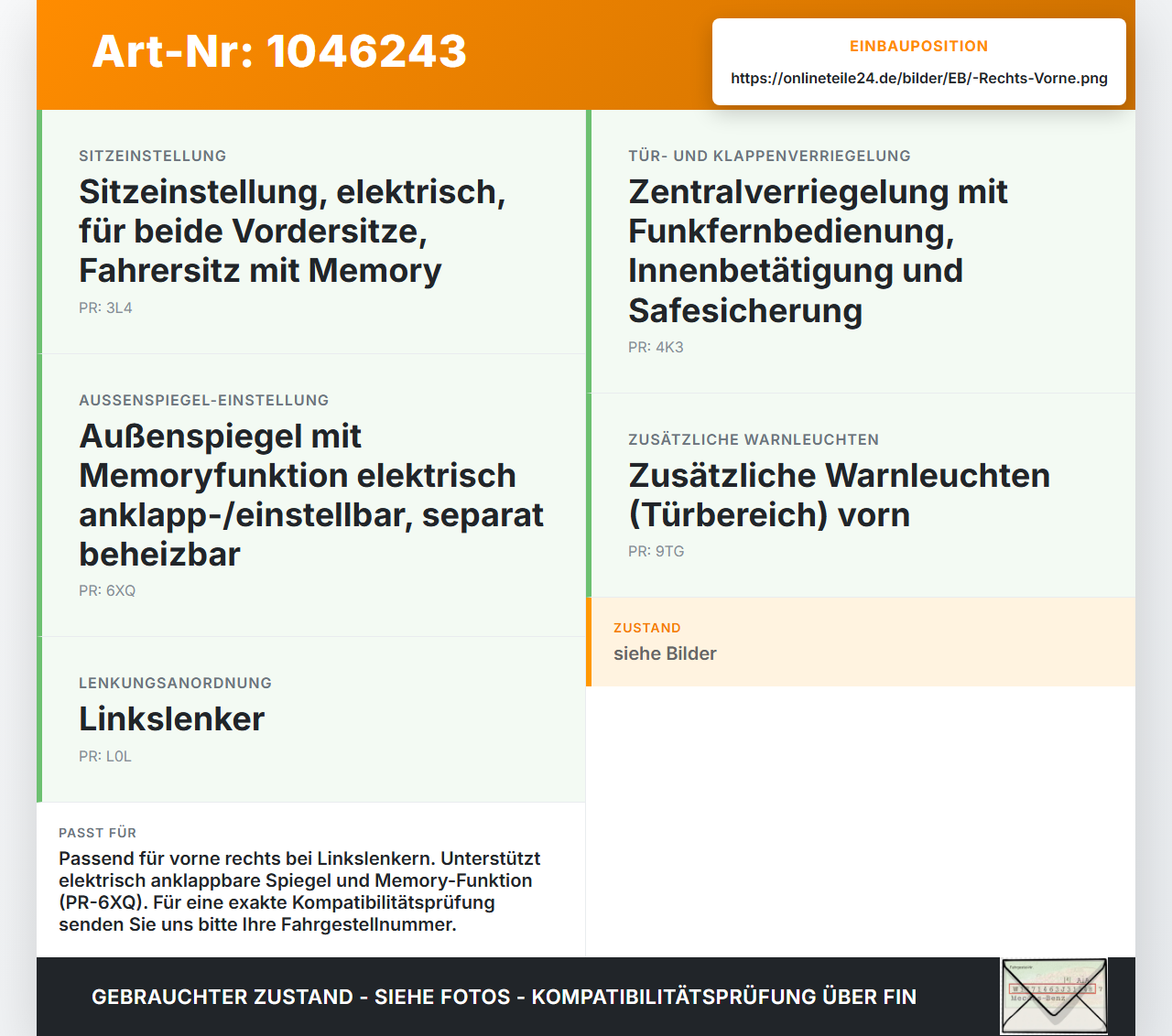Click the PR: 9TG code

(x=657, y=552)
